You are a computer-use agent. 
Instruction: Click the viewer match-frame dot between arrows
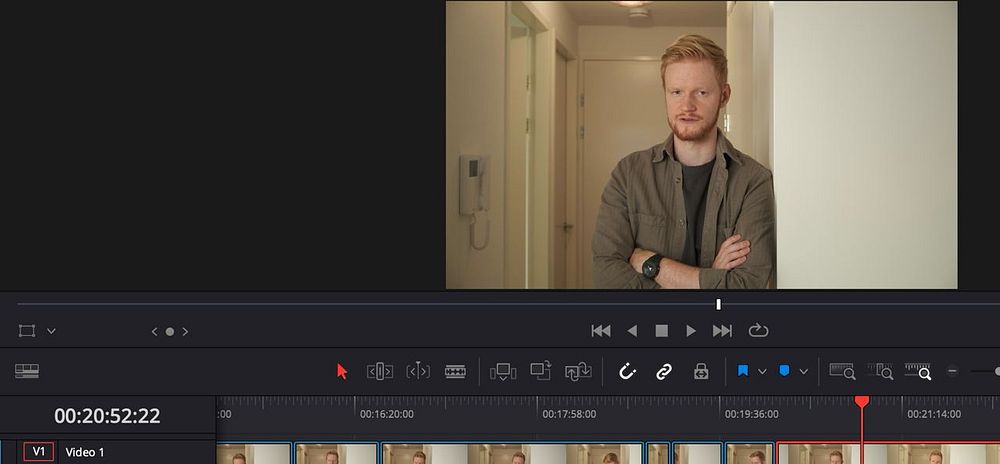click(x=170, y=331)
